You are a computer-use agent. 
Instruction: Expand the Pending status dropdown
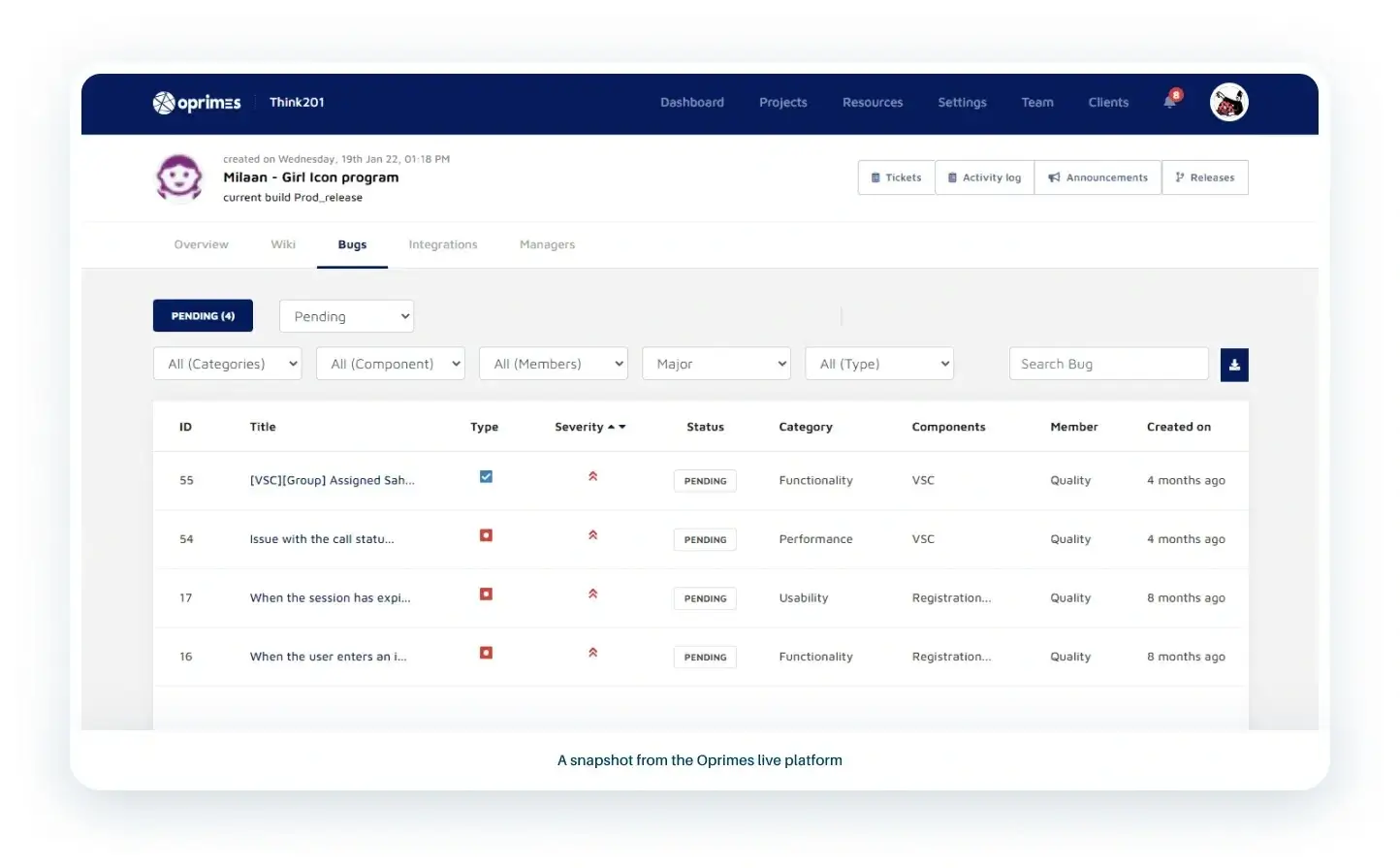pyautogui.click(x=346, y=316)
